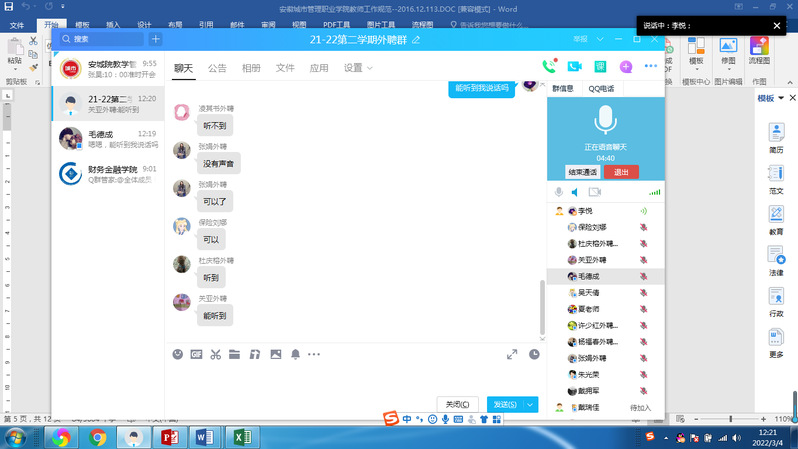
Task: Open the 财务金融学院 conversation
Action: tap(108, 174)
